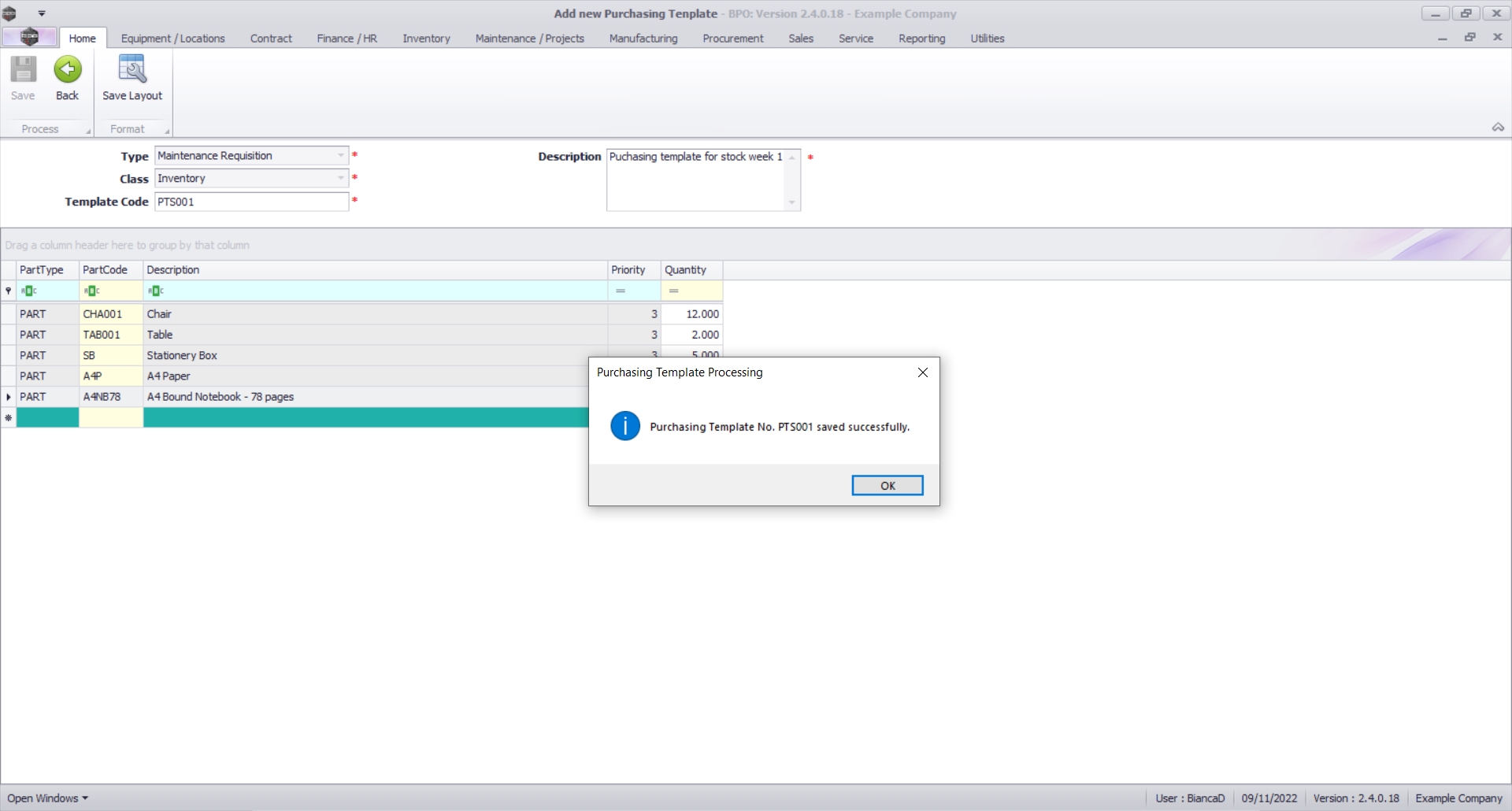
Task: Click the Description column filter icon
Action: (156, 291)
